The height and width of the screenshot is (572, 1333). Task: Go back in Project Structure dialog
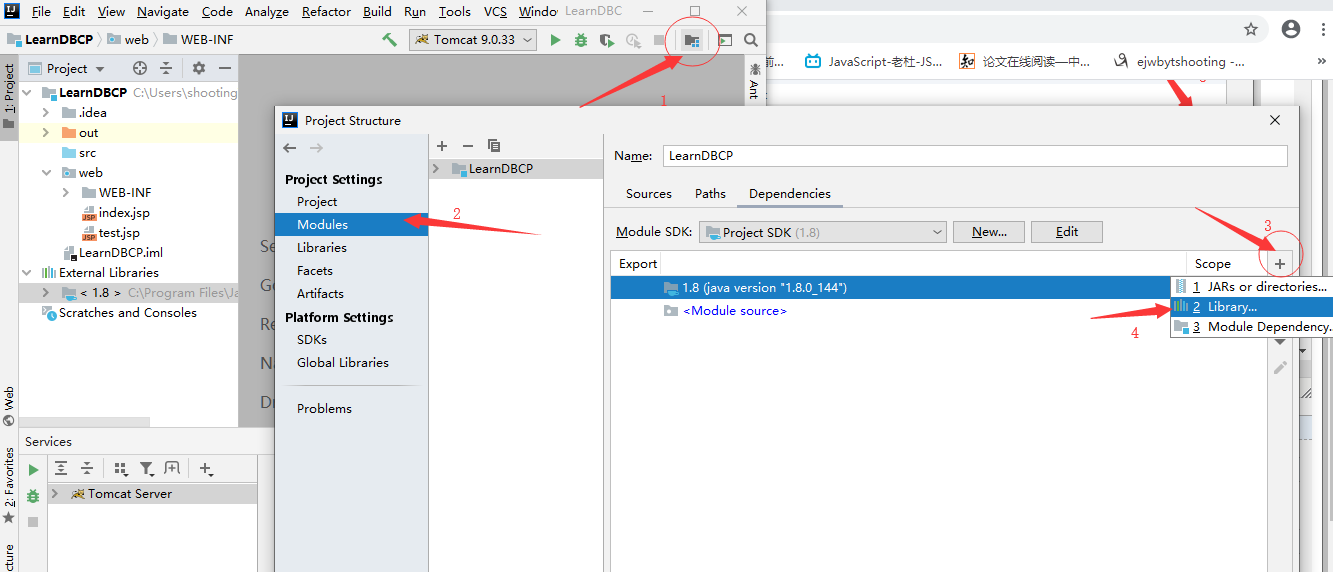(290, 147)
